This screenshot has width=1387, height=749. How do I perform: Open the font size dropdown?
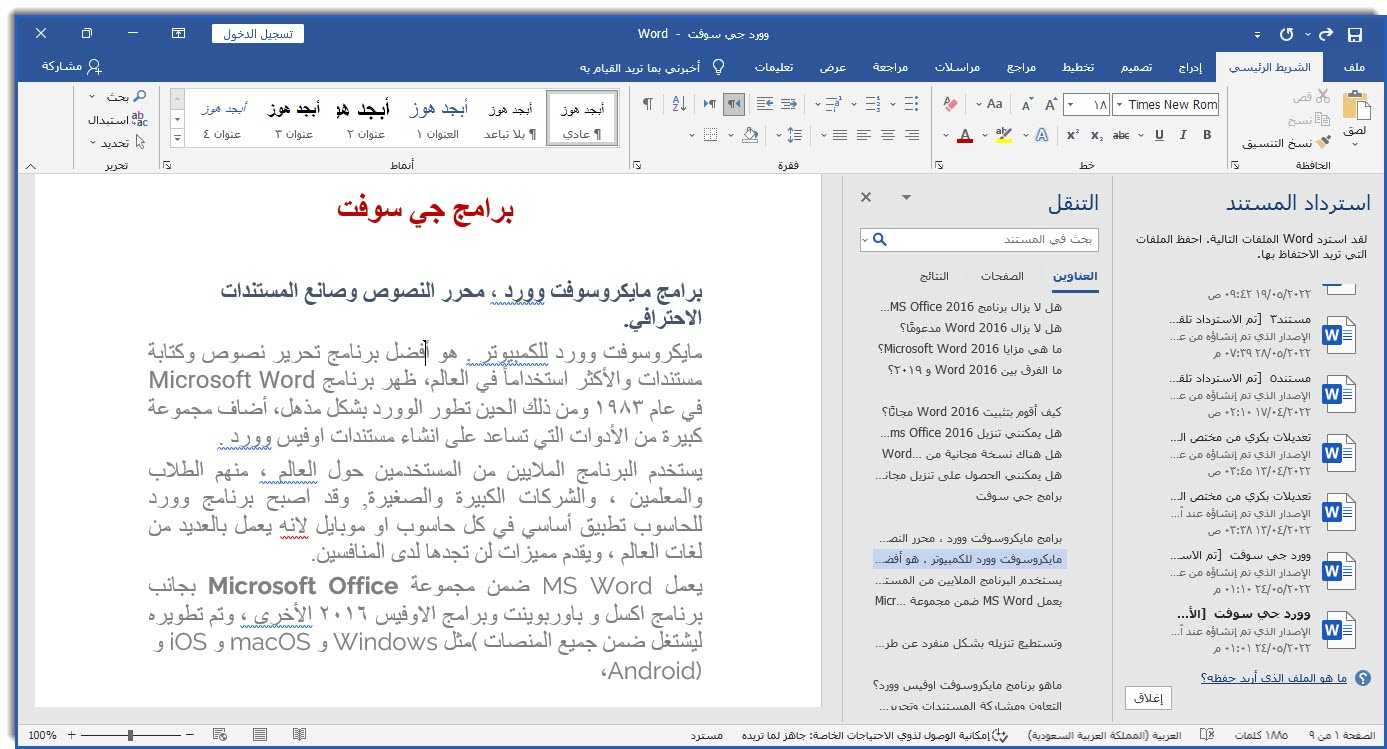click(1071, 104)
